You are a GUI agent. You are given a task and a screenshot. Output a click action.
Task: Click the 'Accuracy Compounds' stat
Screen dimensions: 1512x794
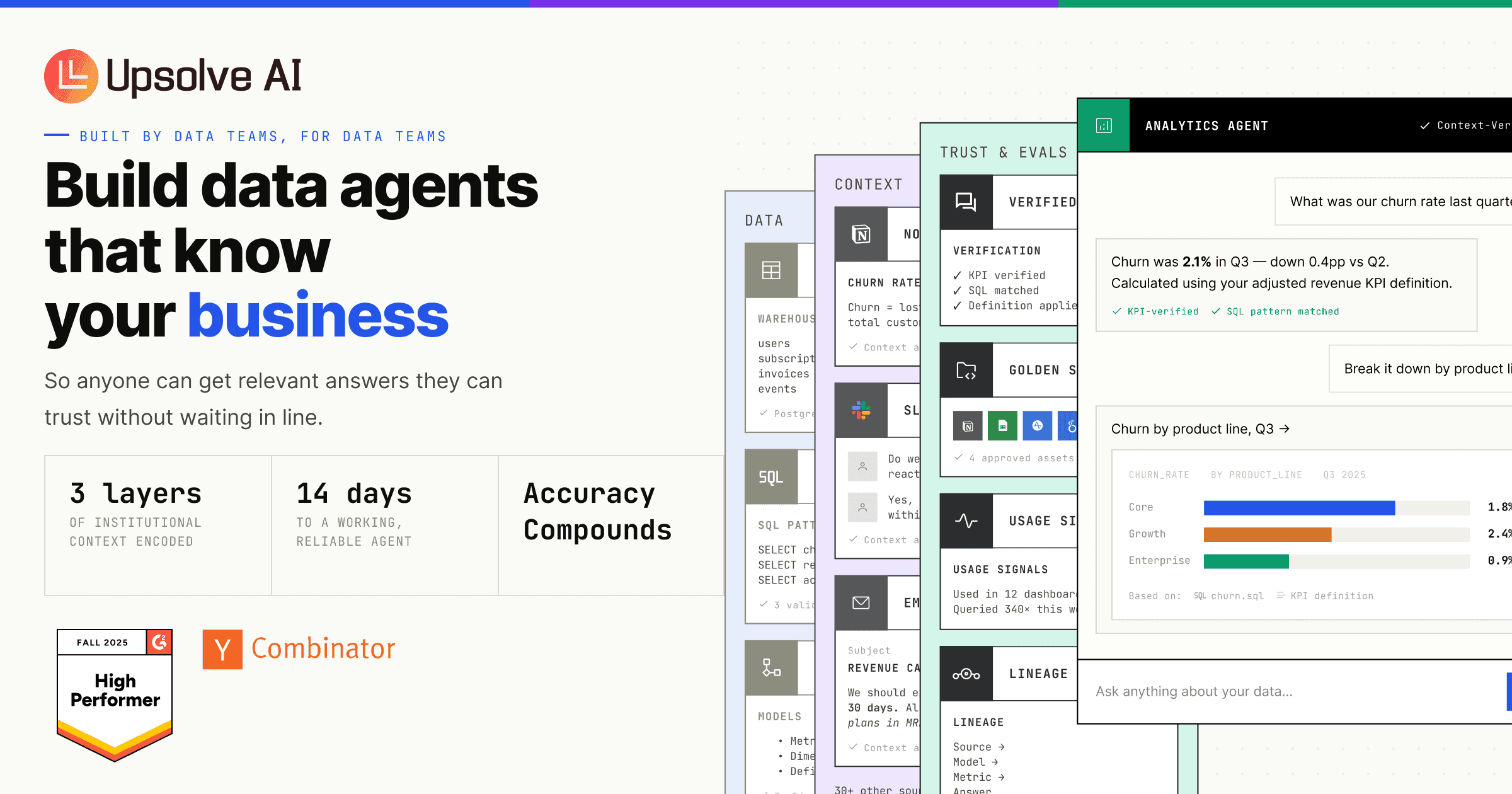pos(612,526)
